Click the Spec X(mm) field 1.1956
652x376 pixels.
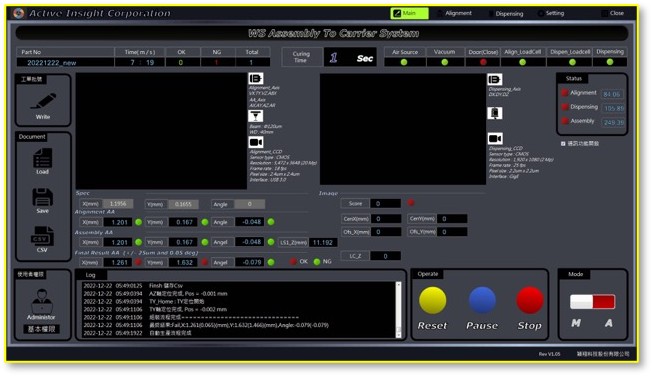tap(118, 204)
